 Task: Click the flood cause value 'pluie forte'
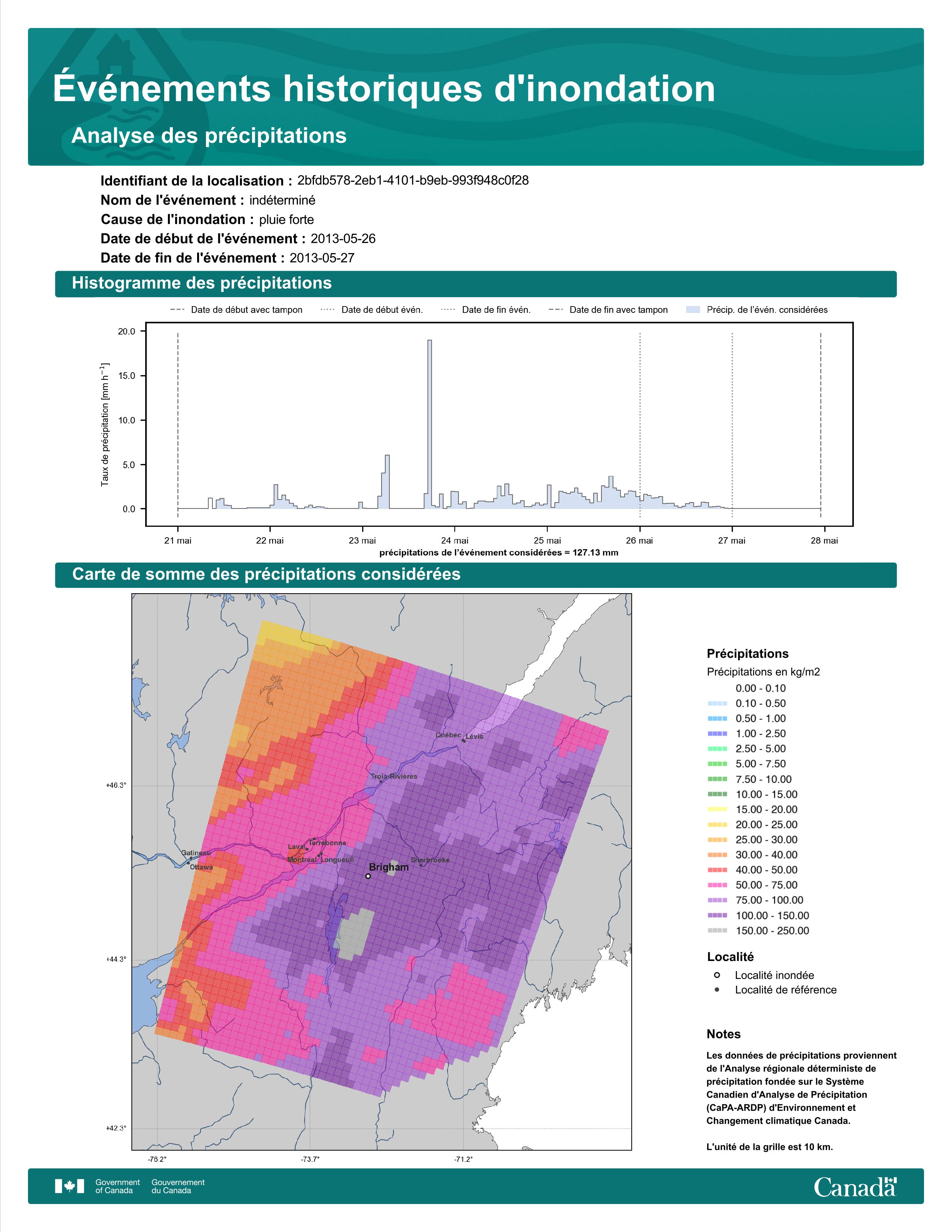[x=286, y=220]
